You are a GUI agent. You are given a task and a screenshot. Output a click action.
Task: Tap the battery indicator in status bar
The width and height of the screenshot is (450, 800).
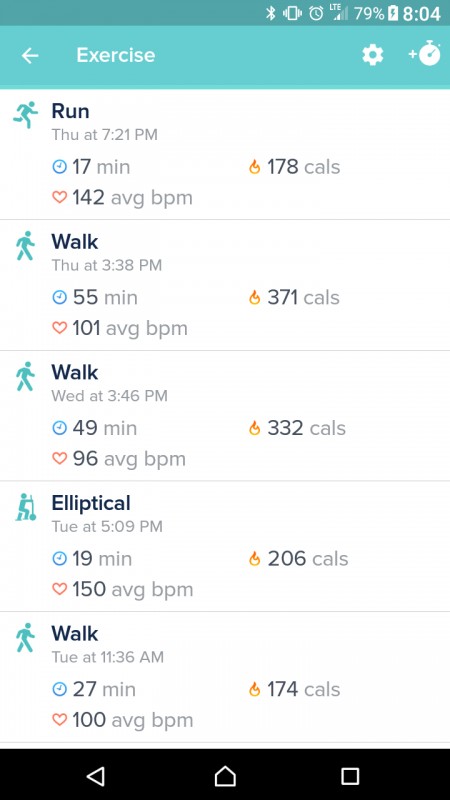click(392, 13)
